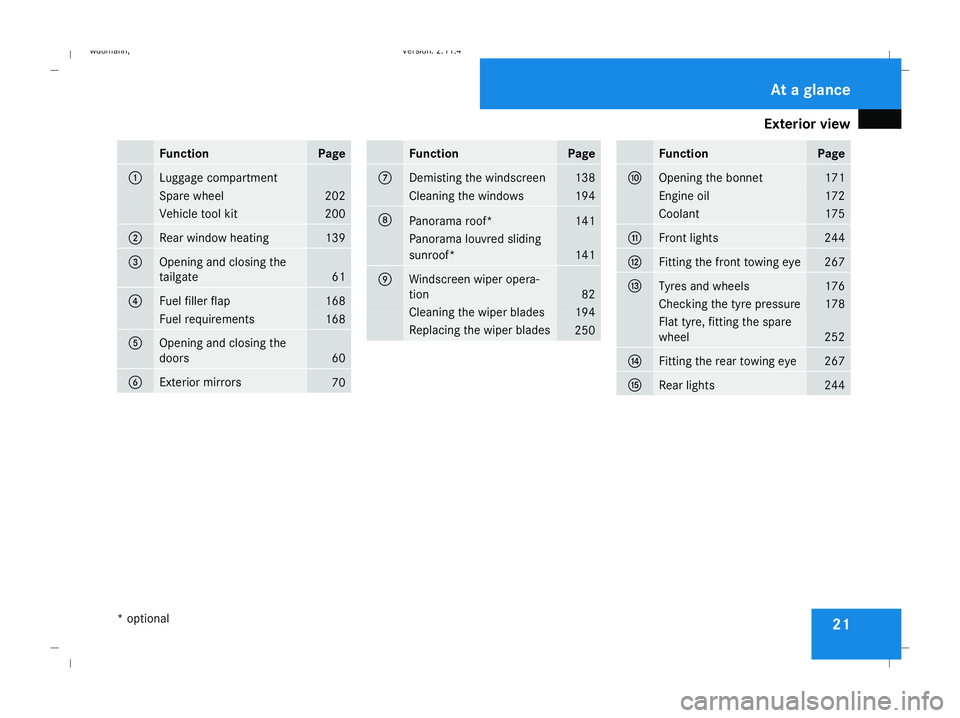Click page number 202 for Spare wheel
This screenshot has height=718, width=960.
[335, 196]
